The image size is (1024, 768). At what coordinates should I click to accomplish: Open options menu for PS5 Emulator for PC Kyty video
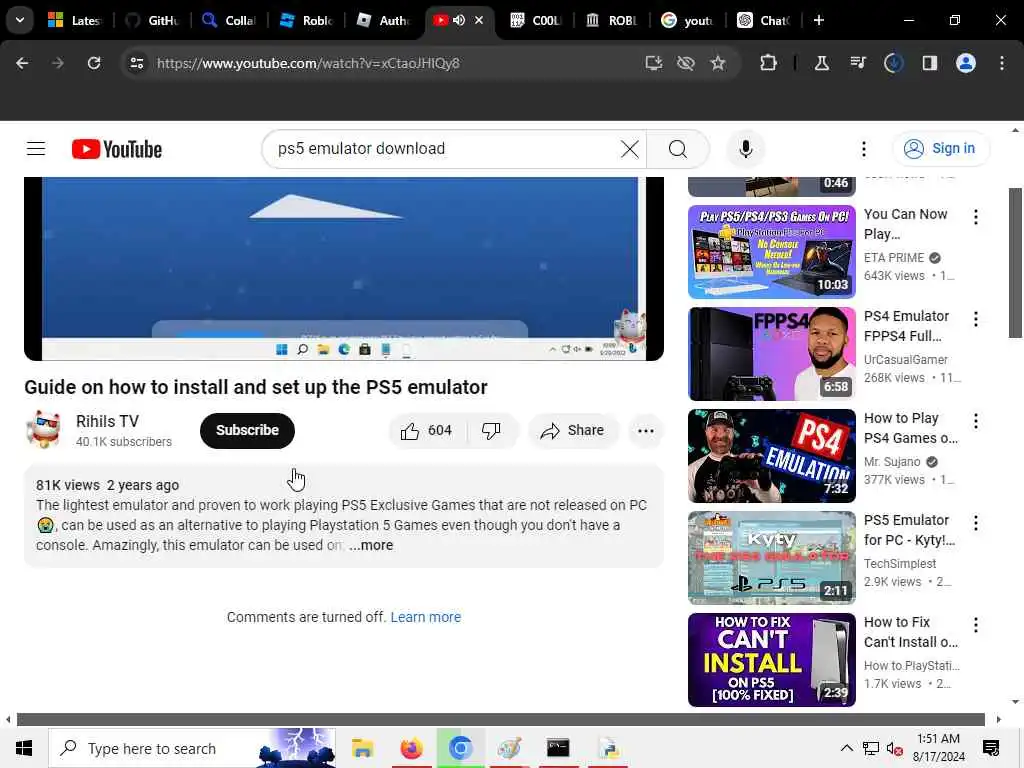point(976,523)
